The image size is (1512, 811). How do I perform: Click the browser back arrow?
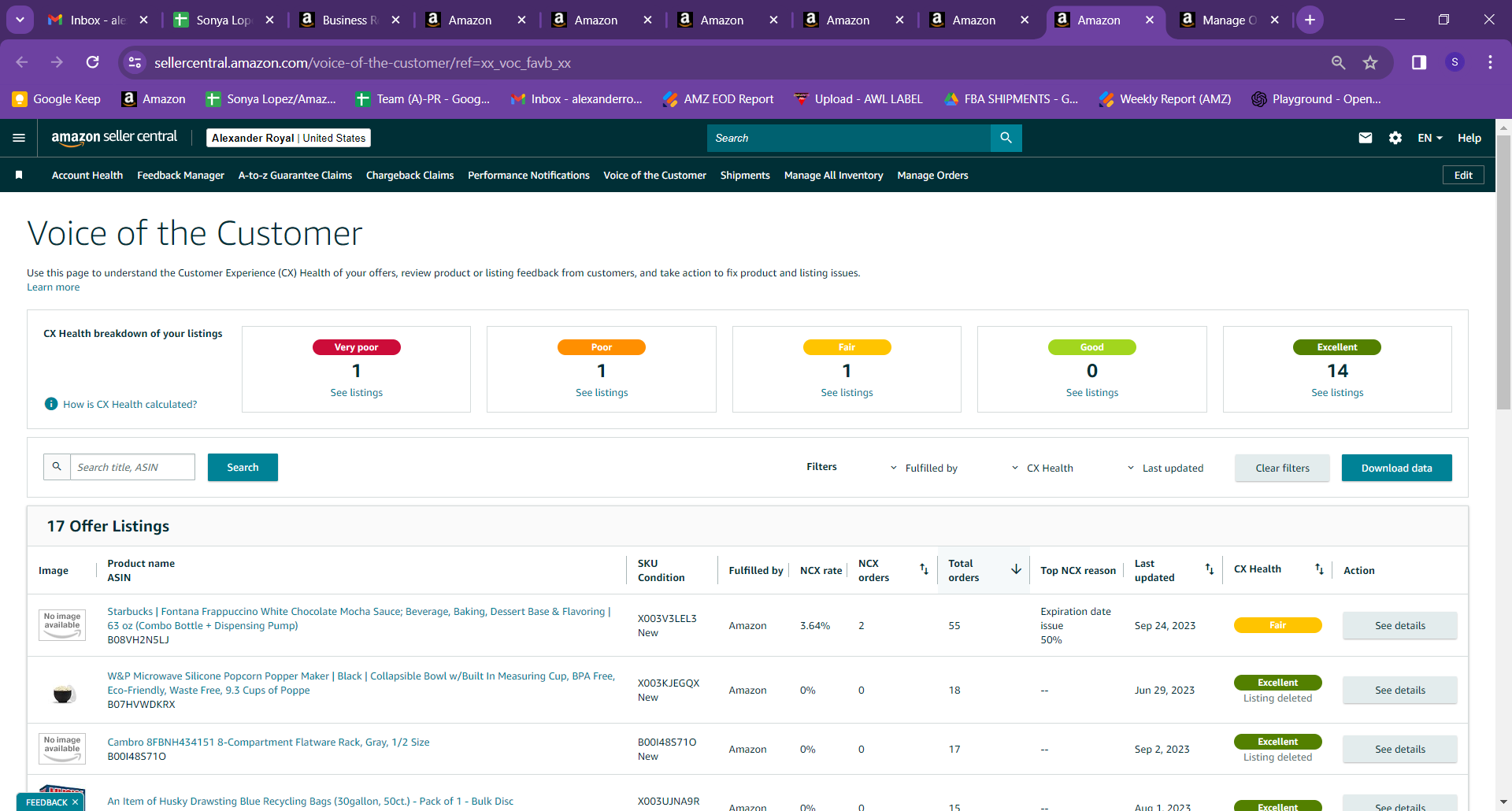[x=22, y=62]
